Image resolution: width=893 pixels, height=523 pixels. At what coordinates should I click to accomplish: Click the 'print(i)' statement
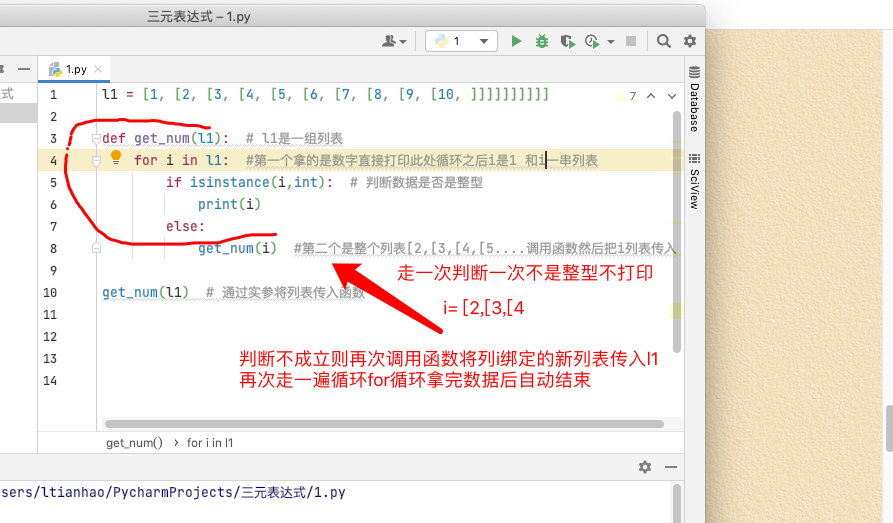pyautogui.click(x=230, y=204)
